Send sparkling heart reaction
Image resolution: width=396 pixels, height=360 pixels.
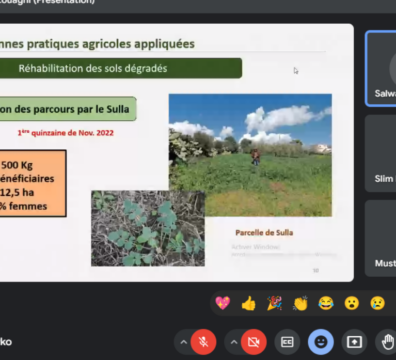[223, 303]
